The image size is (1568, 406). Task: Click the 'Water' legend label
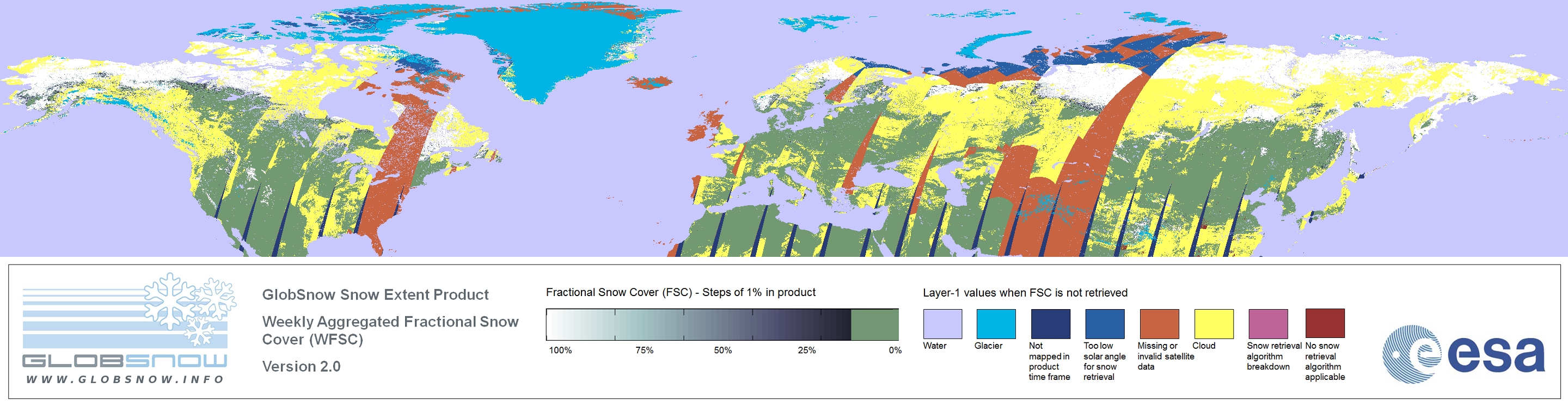tap(935, 346)
